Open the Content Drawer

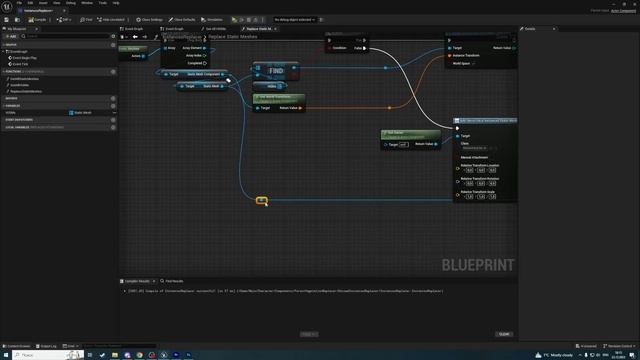(x=16, y=346)
